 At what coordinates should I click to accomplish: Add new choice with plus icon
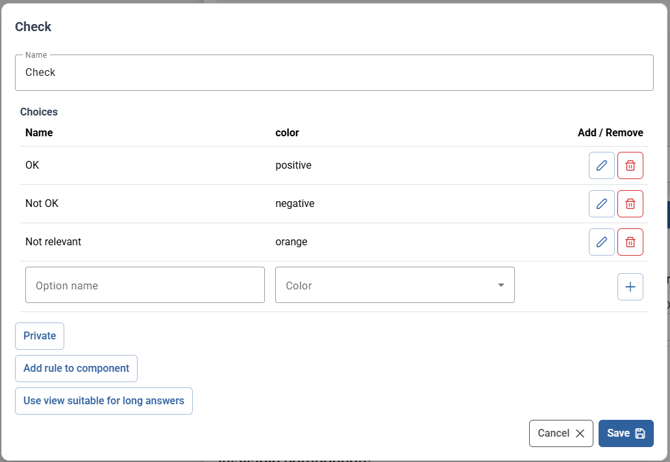tap(630, 287)
